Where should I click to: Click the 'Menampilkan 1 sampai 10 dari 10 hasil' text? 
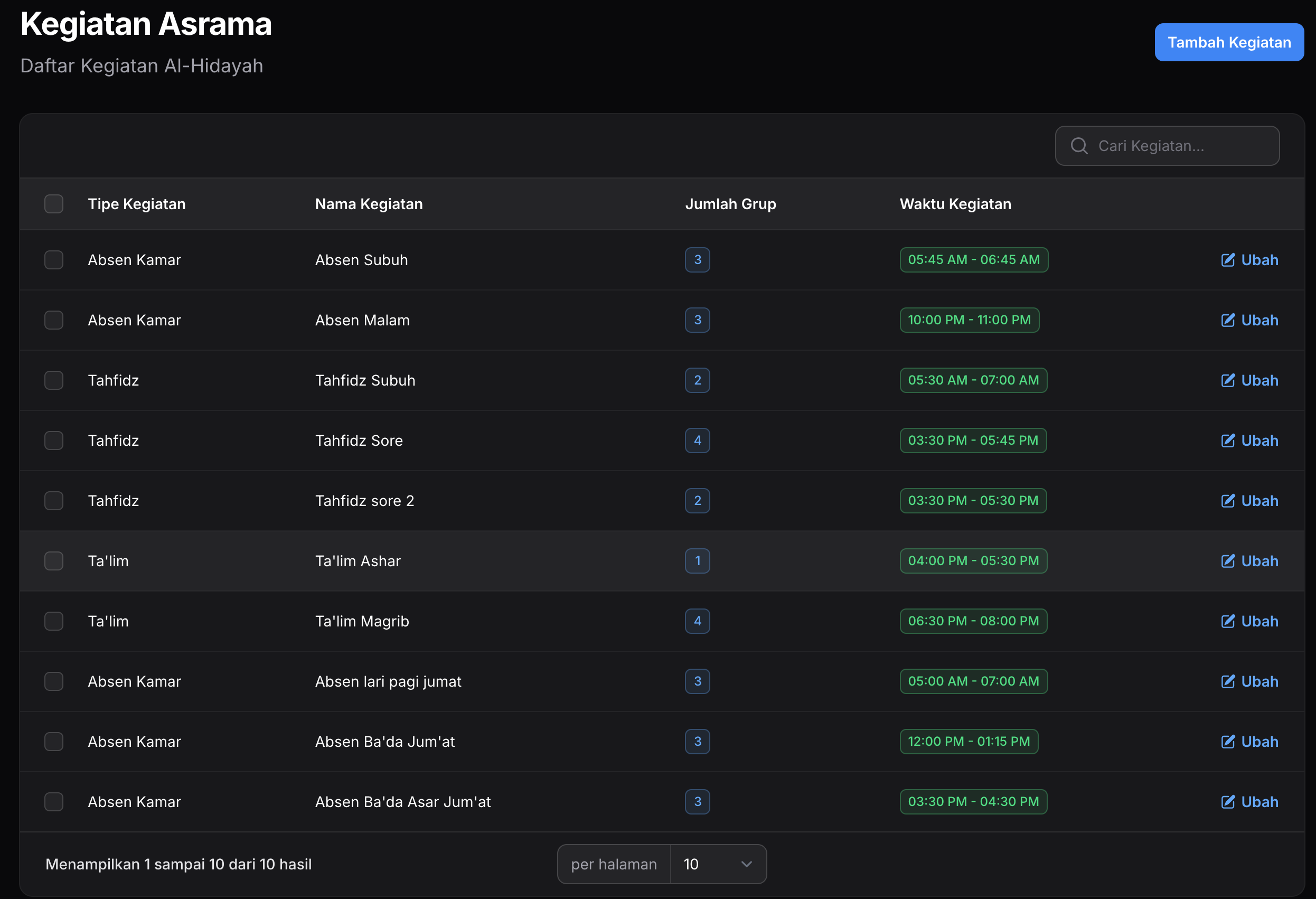click(x=178, y=865)
